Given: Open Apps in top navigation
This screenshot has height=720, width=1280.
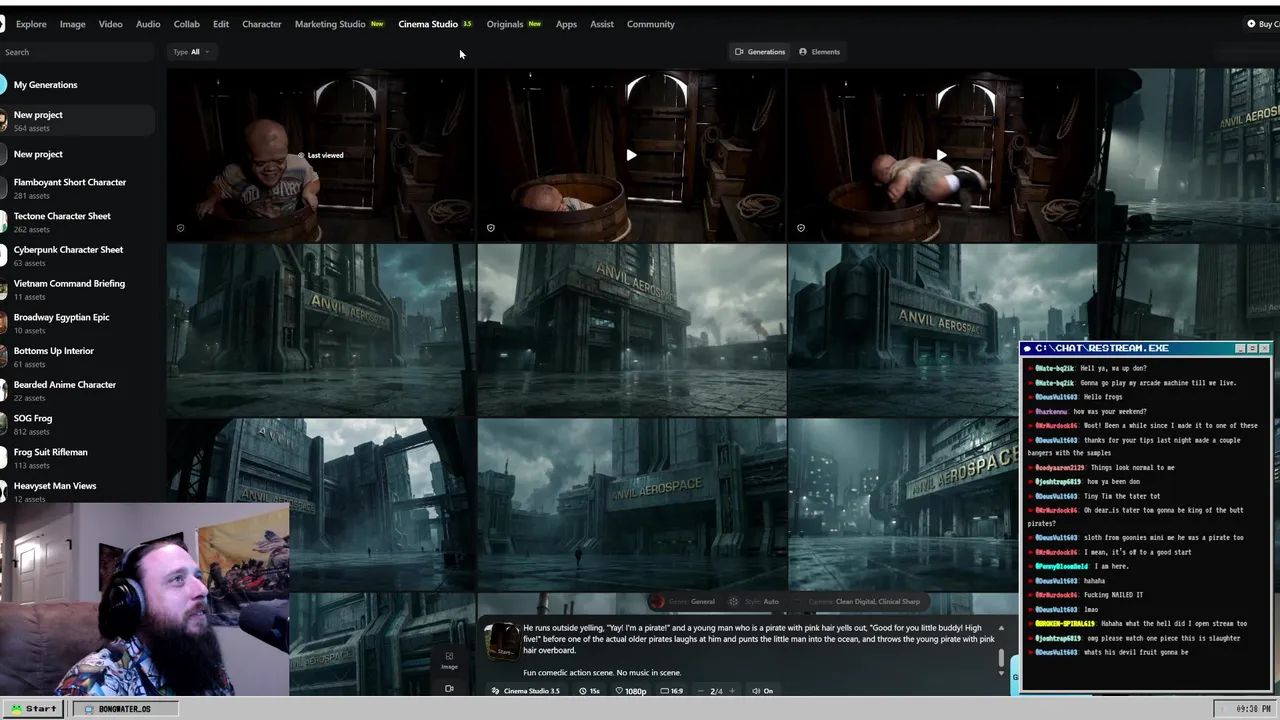Looking at the screenshot, I should (x=566, y=24).
